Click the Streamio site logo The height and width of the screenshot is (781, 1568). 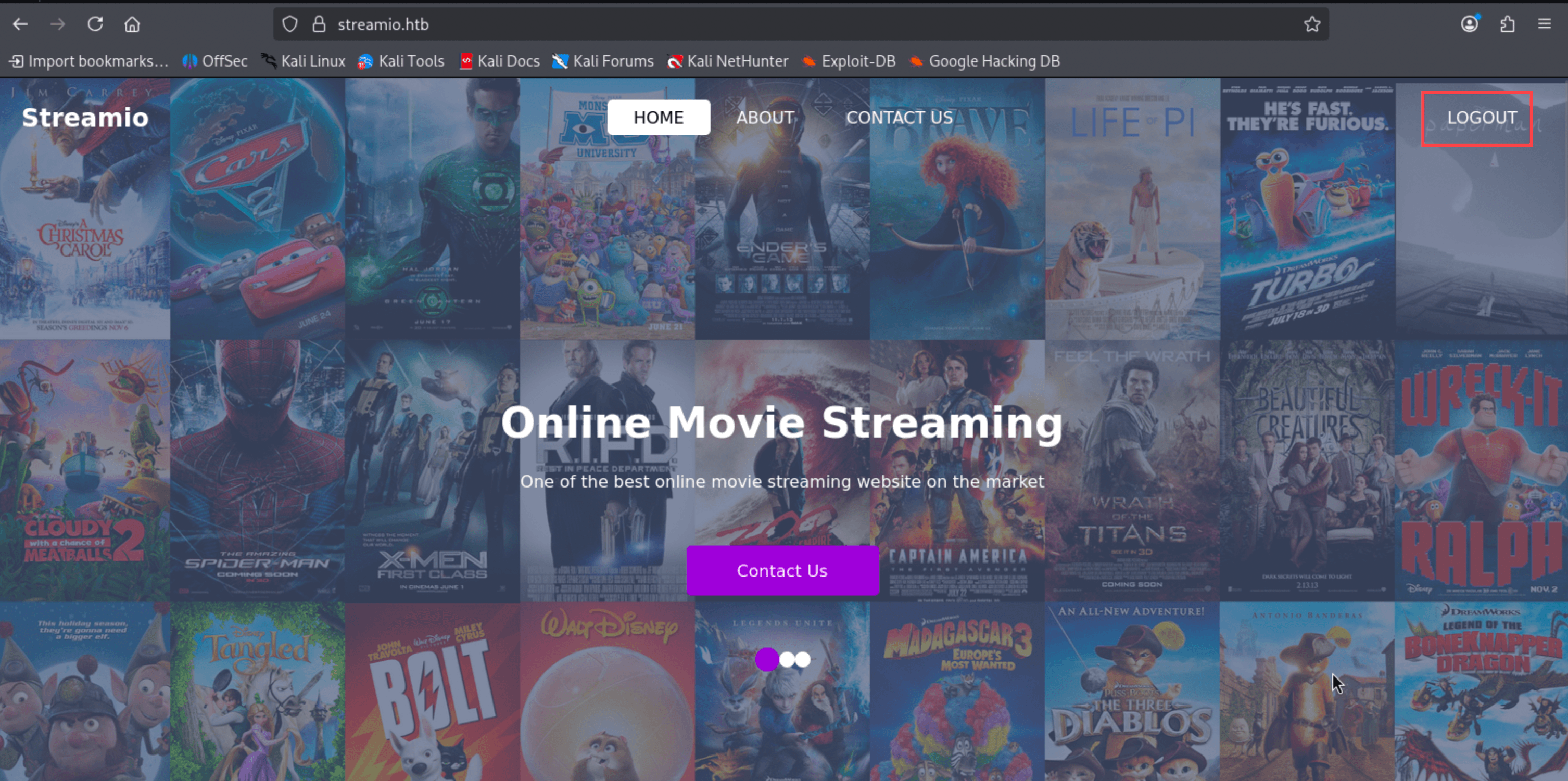(x=85, y=118)
